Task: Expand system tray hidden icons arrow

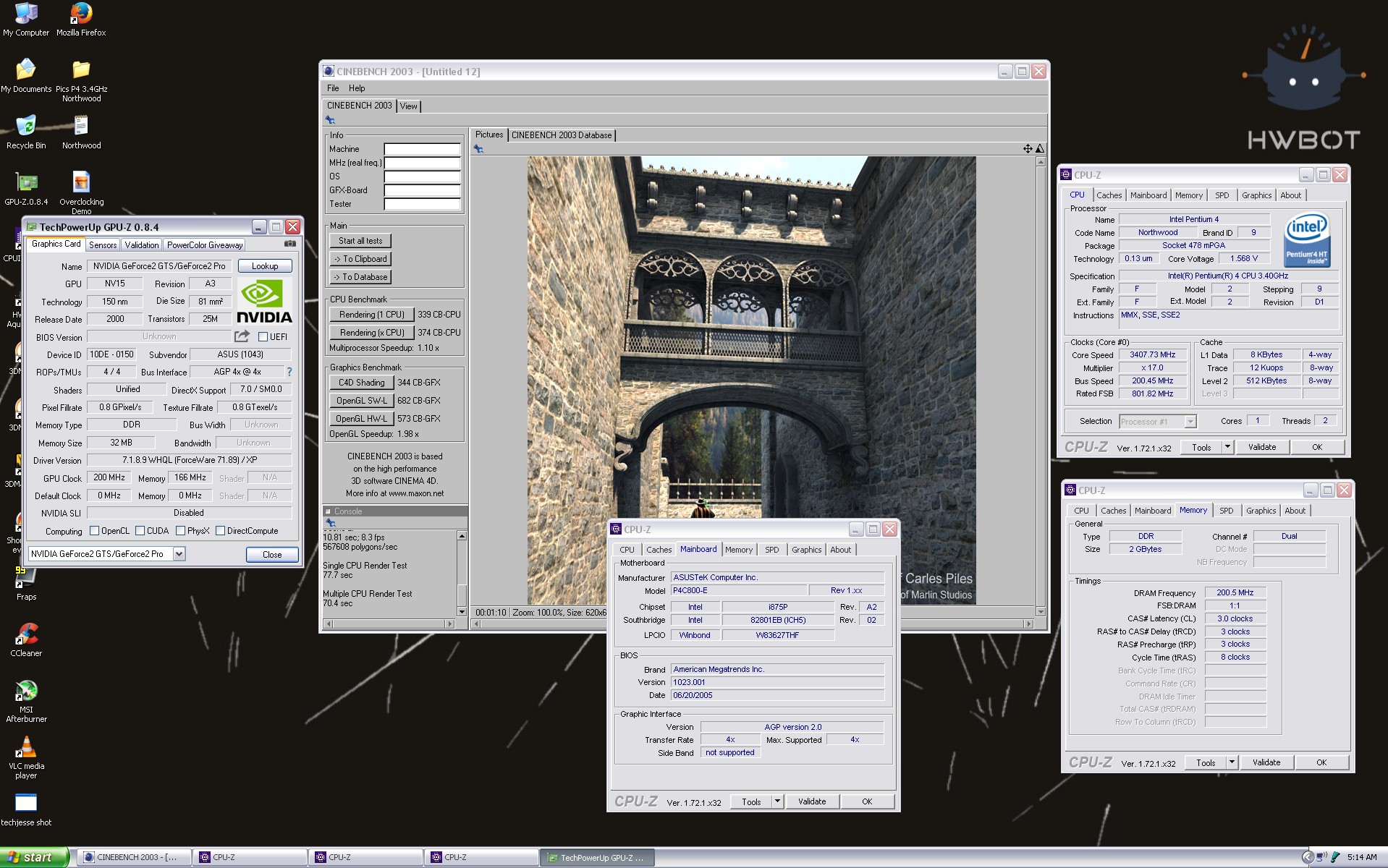Action: pos(1307,857)
